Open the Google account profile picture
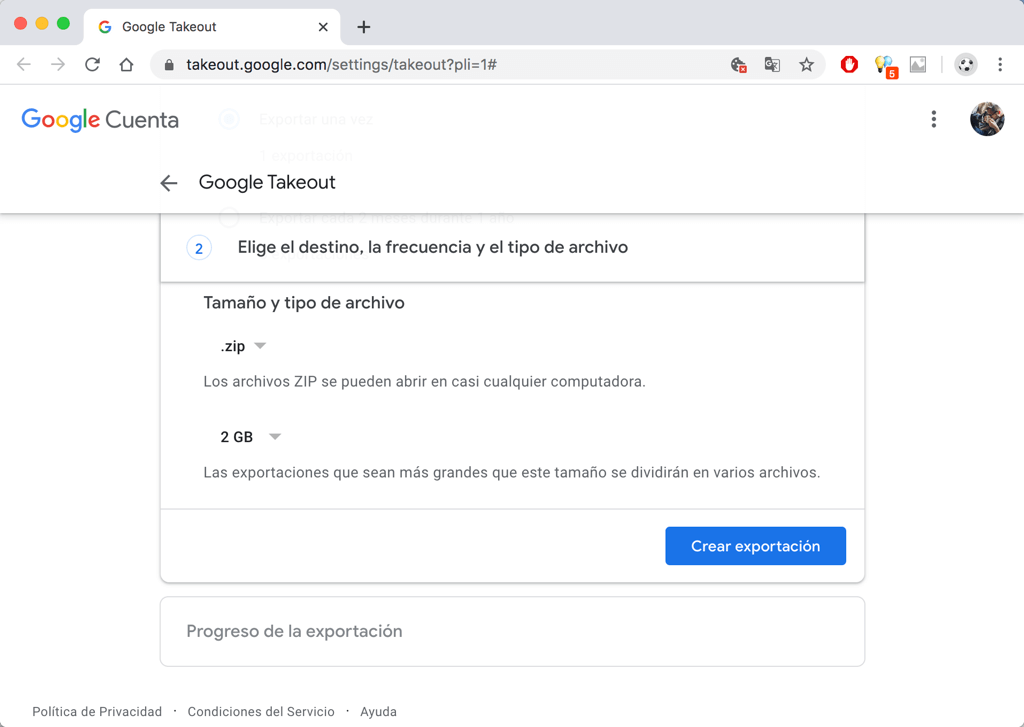 click(987, 119)
